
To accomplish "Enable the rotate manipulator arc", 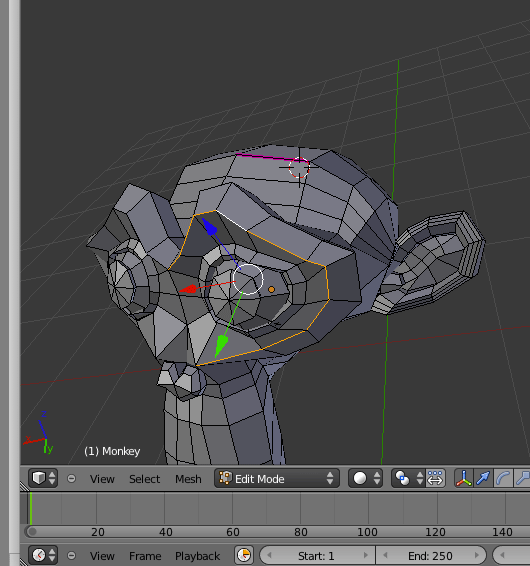I will click(x=503, y=478).
